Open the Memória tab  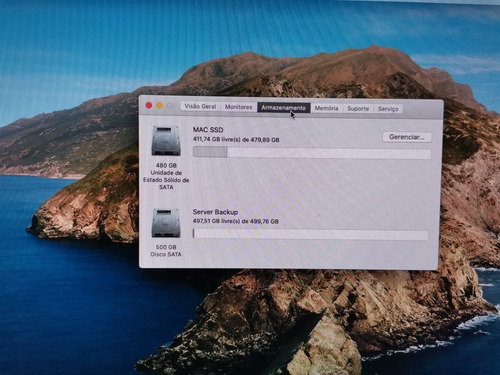[x=326, y=108]
